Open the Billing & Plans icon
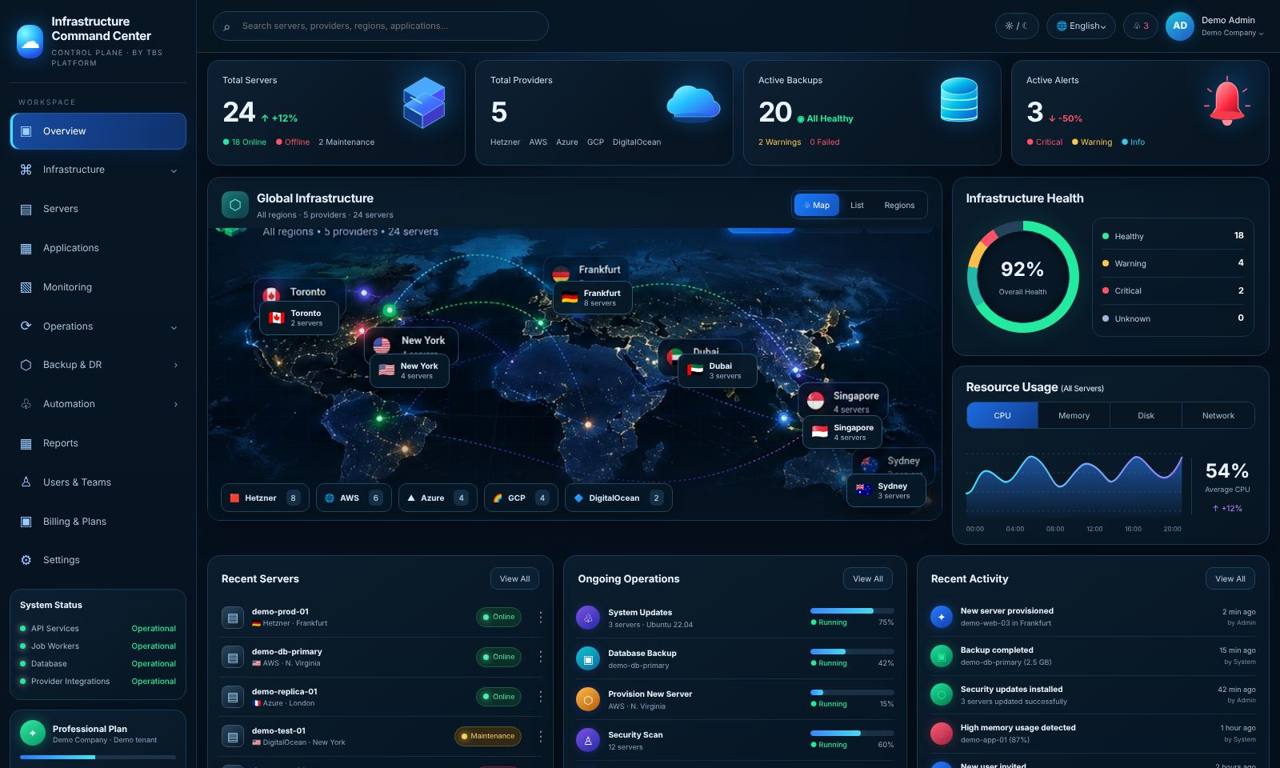The image size is (1280, 768). (26, 521)
